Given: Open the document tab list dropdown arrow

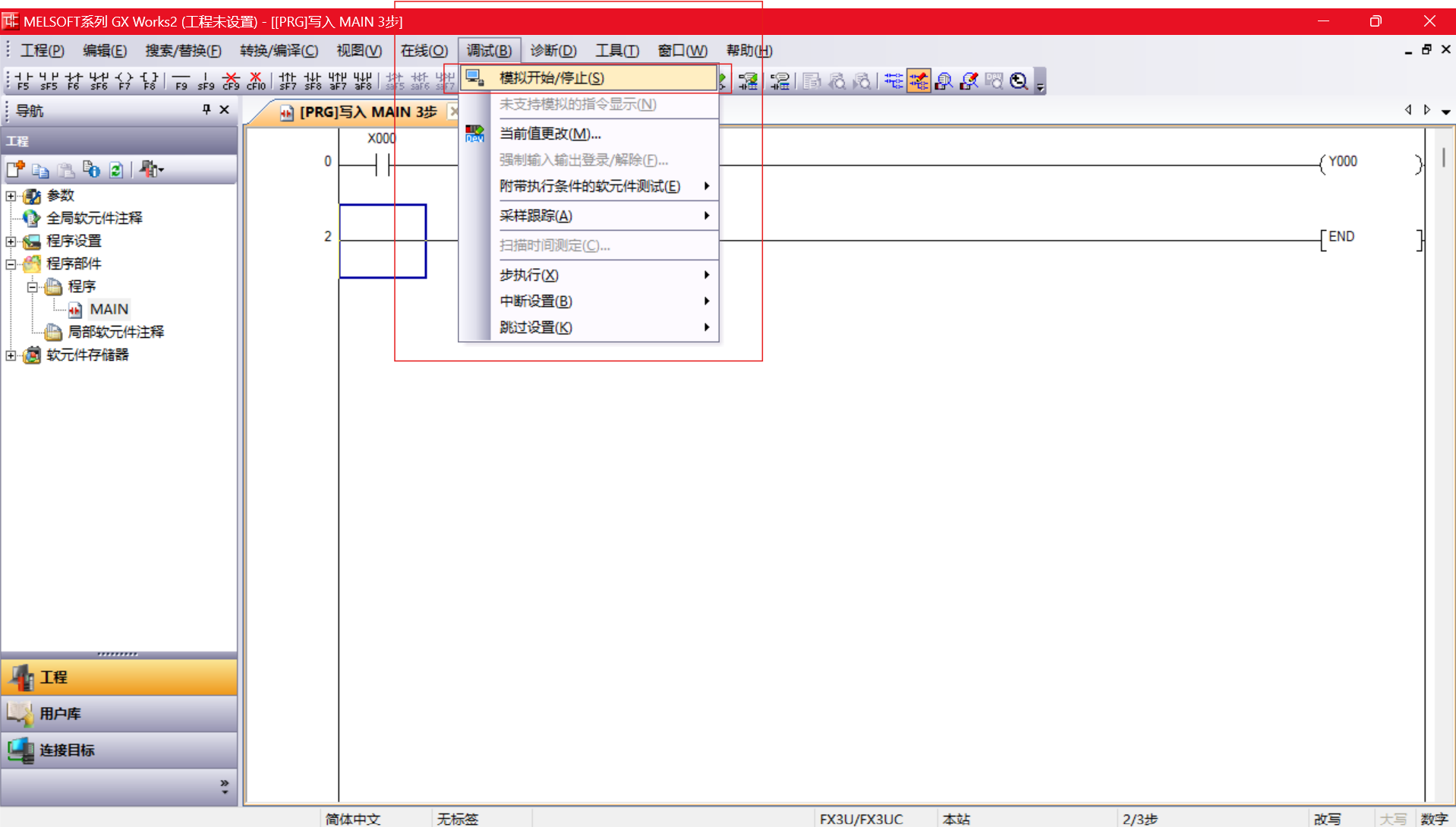Looking at the screenshot, I should click(1446, 111).
